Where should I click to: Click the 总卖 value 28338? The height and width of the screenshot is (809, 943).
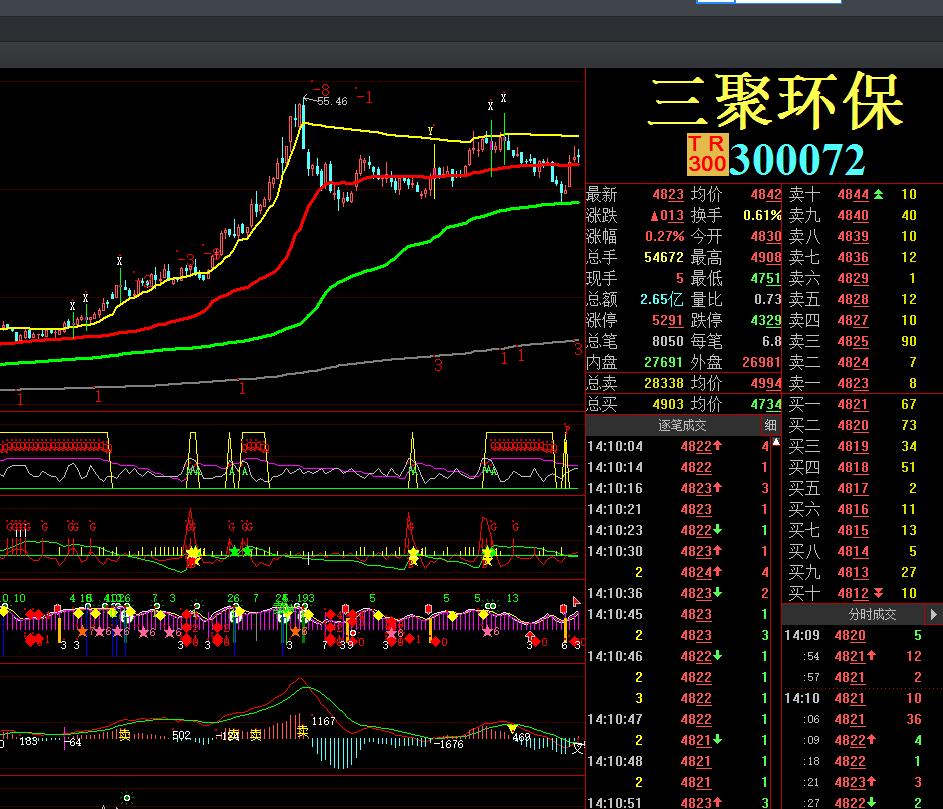click(663, 384)
